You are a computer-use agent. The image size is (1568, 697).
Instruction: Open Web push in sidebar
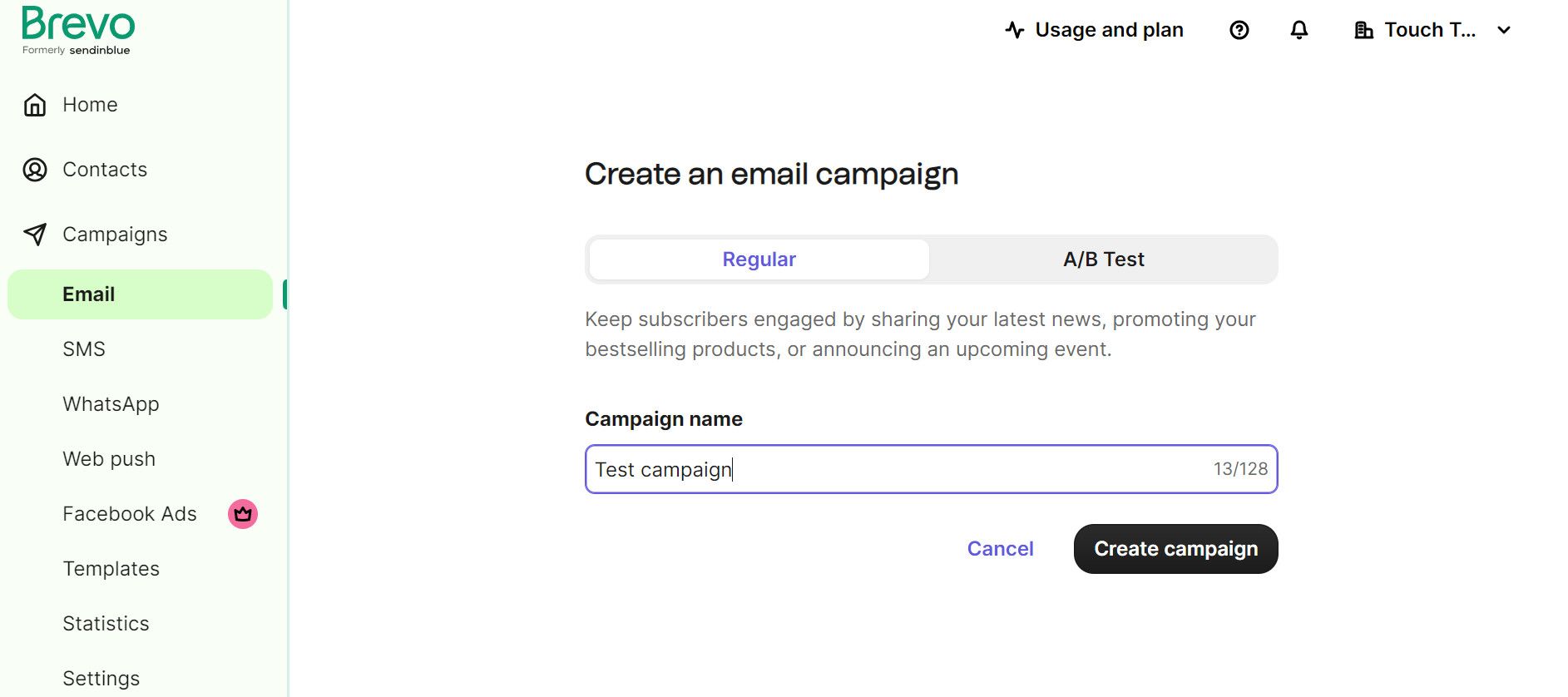(109, 459)
